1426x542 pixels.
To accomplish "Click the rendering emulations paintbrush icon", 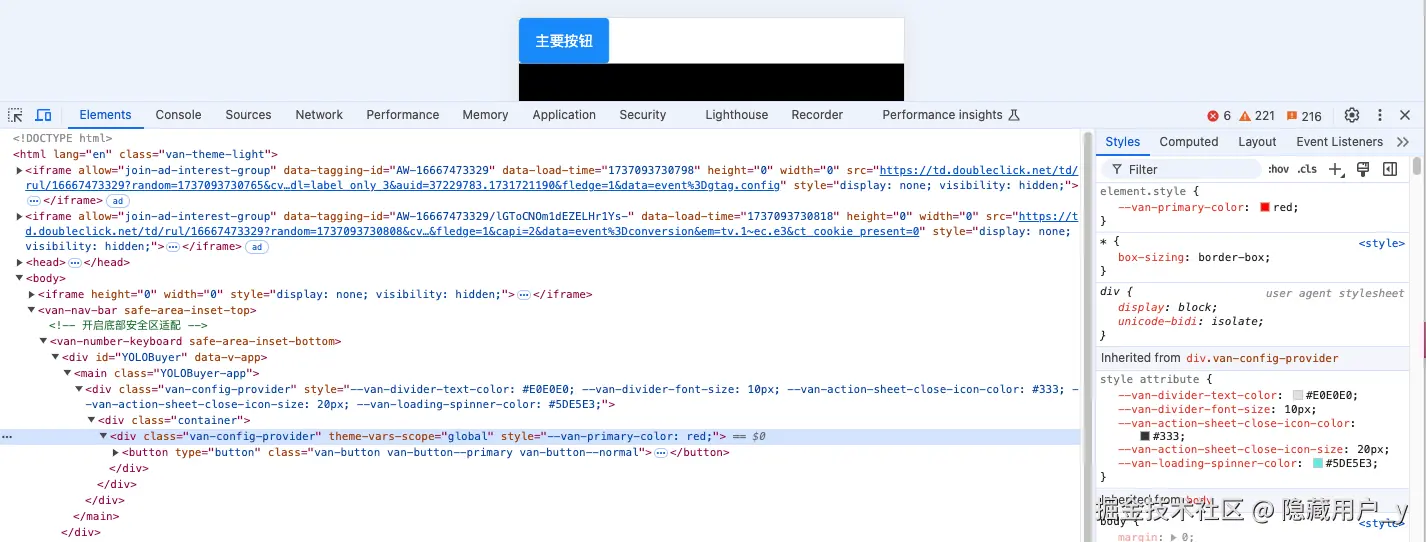I will 1362,170.
